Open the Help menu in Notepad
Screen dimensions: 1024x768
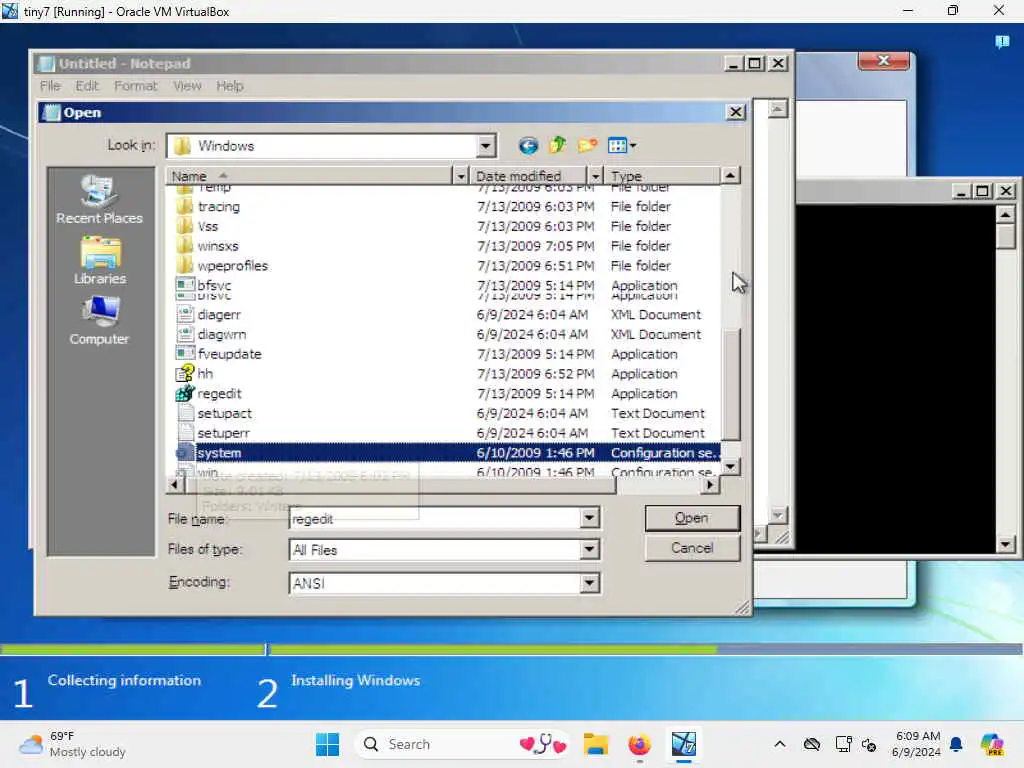(230, 86)
